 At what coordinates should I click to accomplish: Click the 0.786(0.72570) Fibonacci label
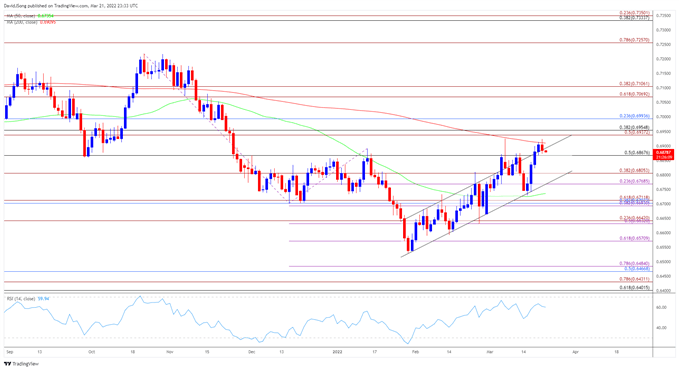634,40
